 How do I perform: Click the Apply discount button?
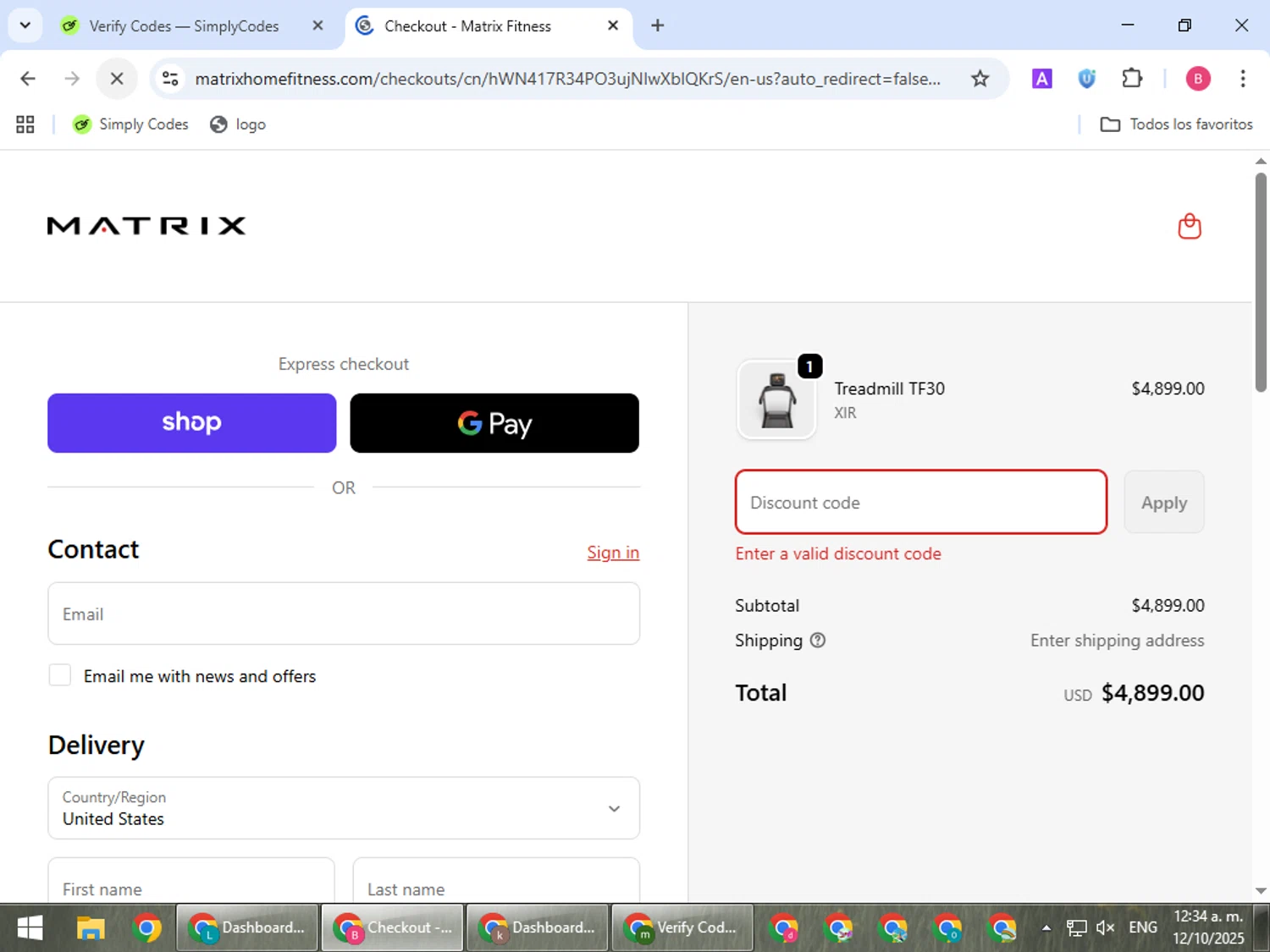(1164, 502)
